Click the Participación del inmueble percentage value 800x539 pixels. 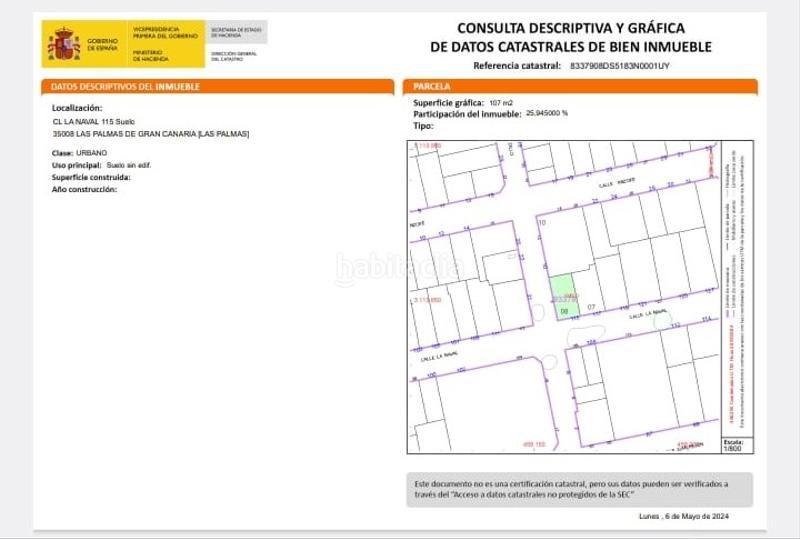click(x=546, y=114)
